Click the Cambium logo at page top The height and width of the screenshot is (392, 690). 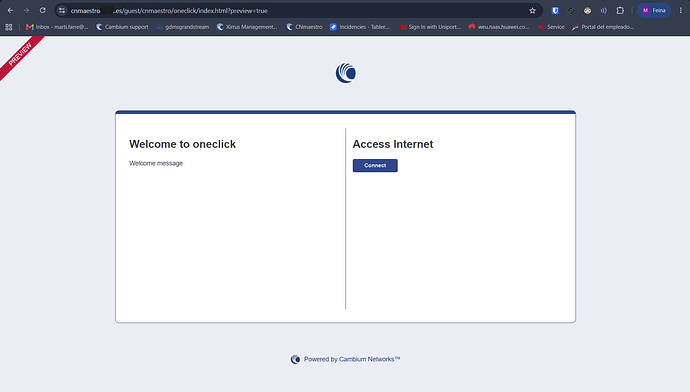[x=346, y=73]
